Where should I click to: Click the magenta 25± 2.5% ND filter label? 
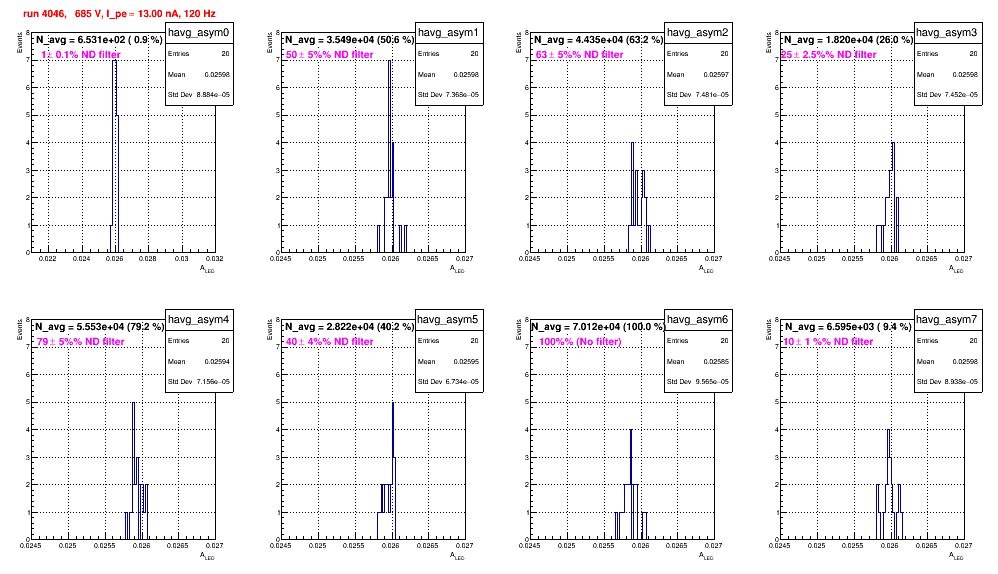coord(829,55)
